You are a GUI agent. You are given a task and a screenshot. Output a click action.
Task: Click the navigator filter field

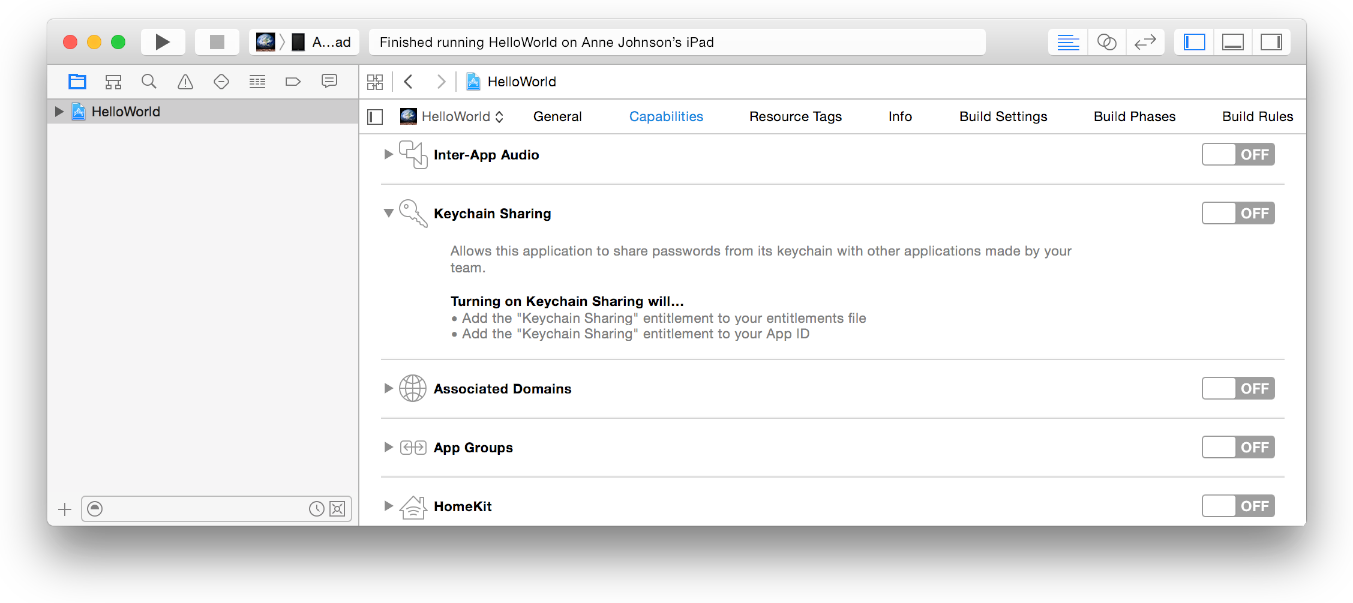coord(215,509)
